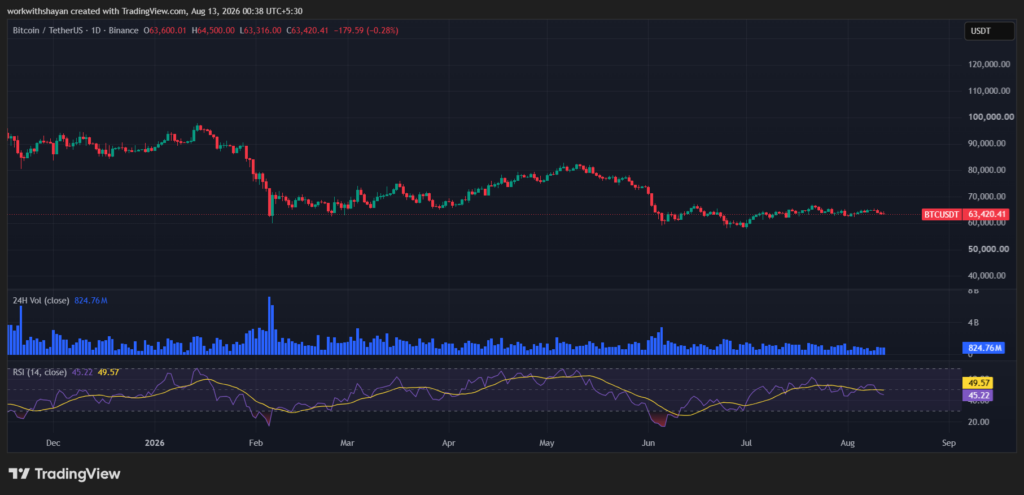Click the 2026 label on time axis
Screen dimensions: 1024x495
155,443
